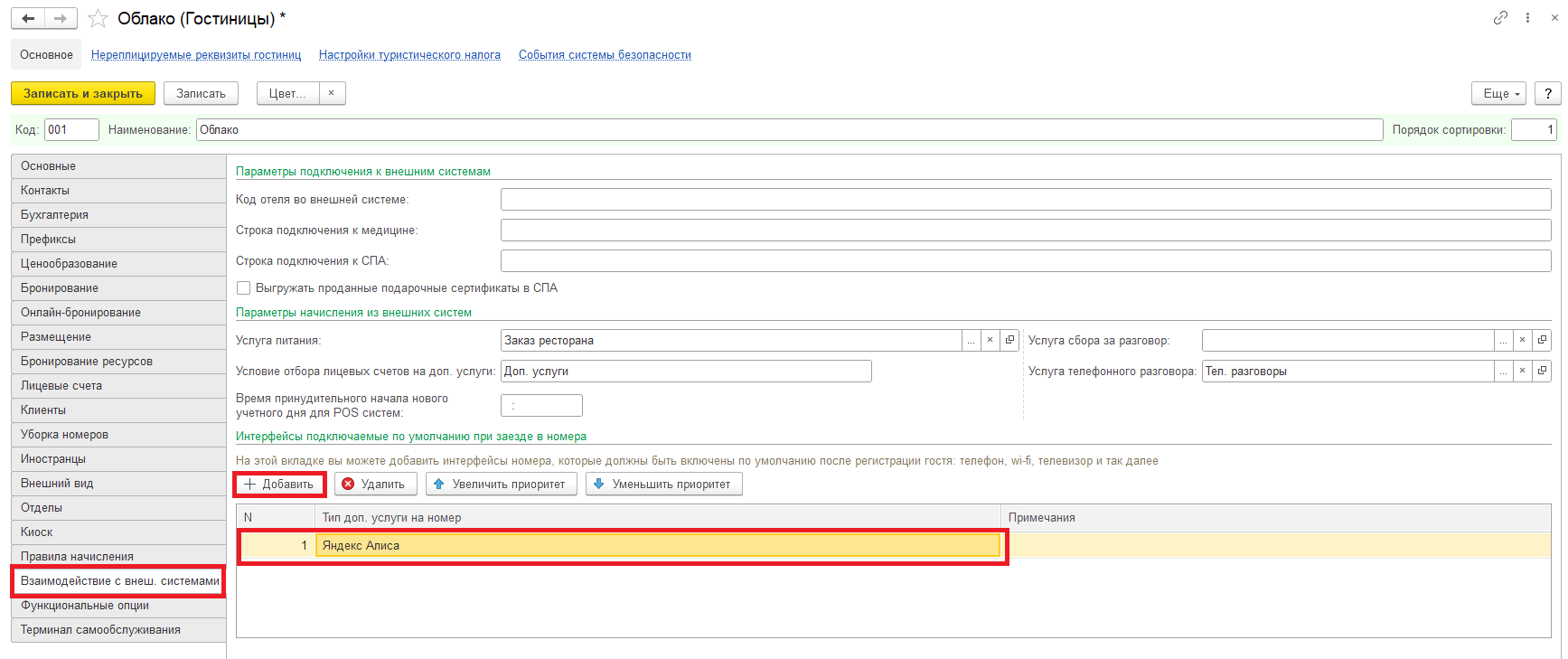Clear the selected color in Цвет field
Image resolution: width=1568 pixels, height=659 pixels.
(x=331, y=94)
